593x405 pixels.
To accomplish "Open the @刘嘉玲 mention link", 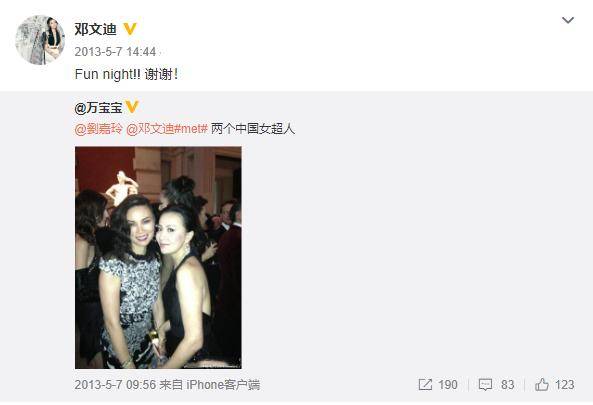I will point(99,129).
